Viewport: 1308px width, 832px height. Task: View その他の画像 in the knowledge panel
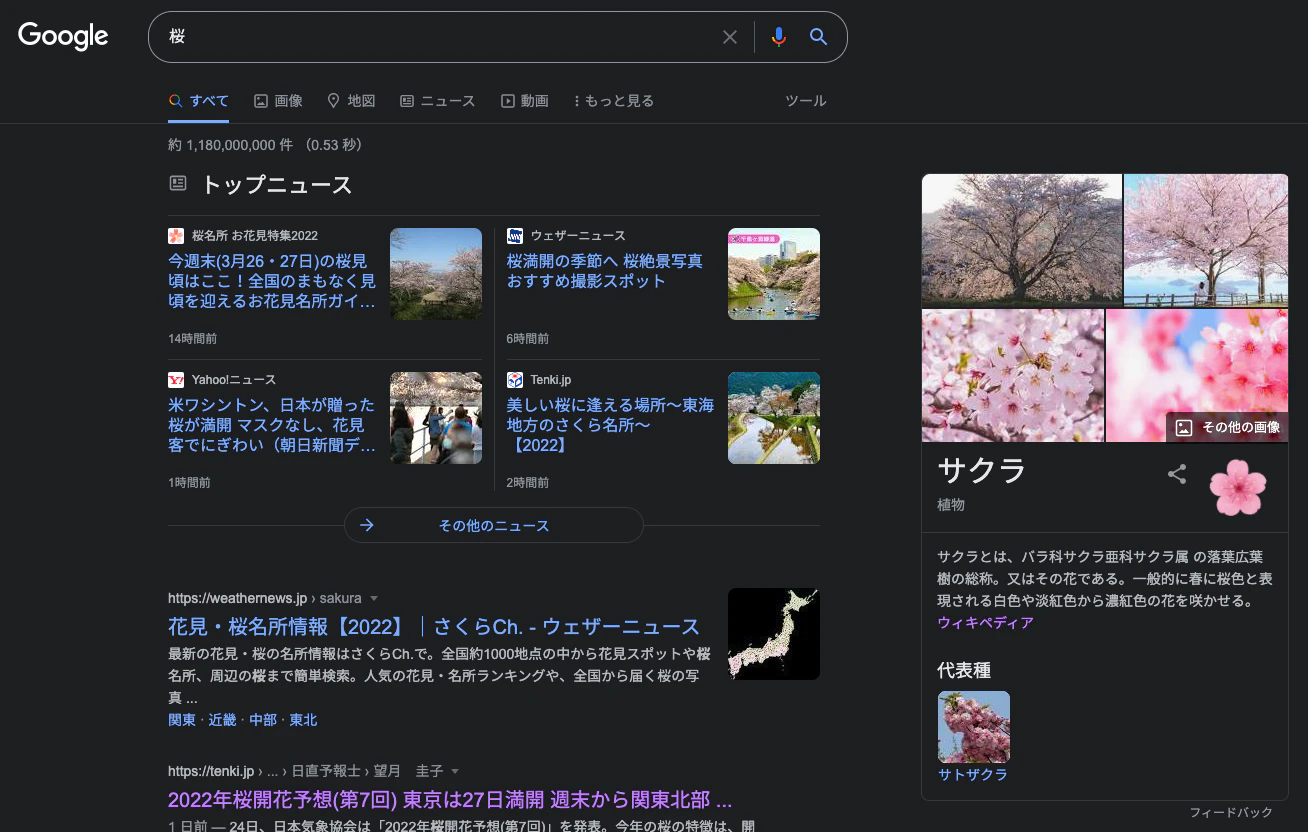1227,427
